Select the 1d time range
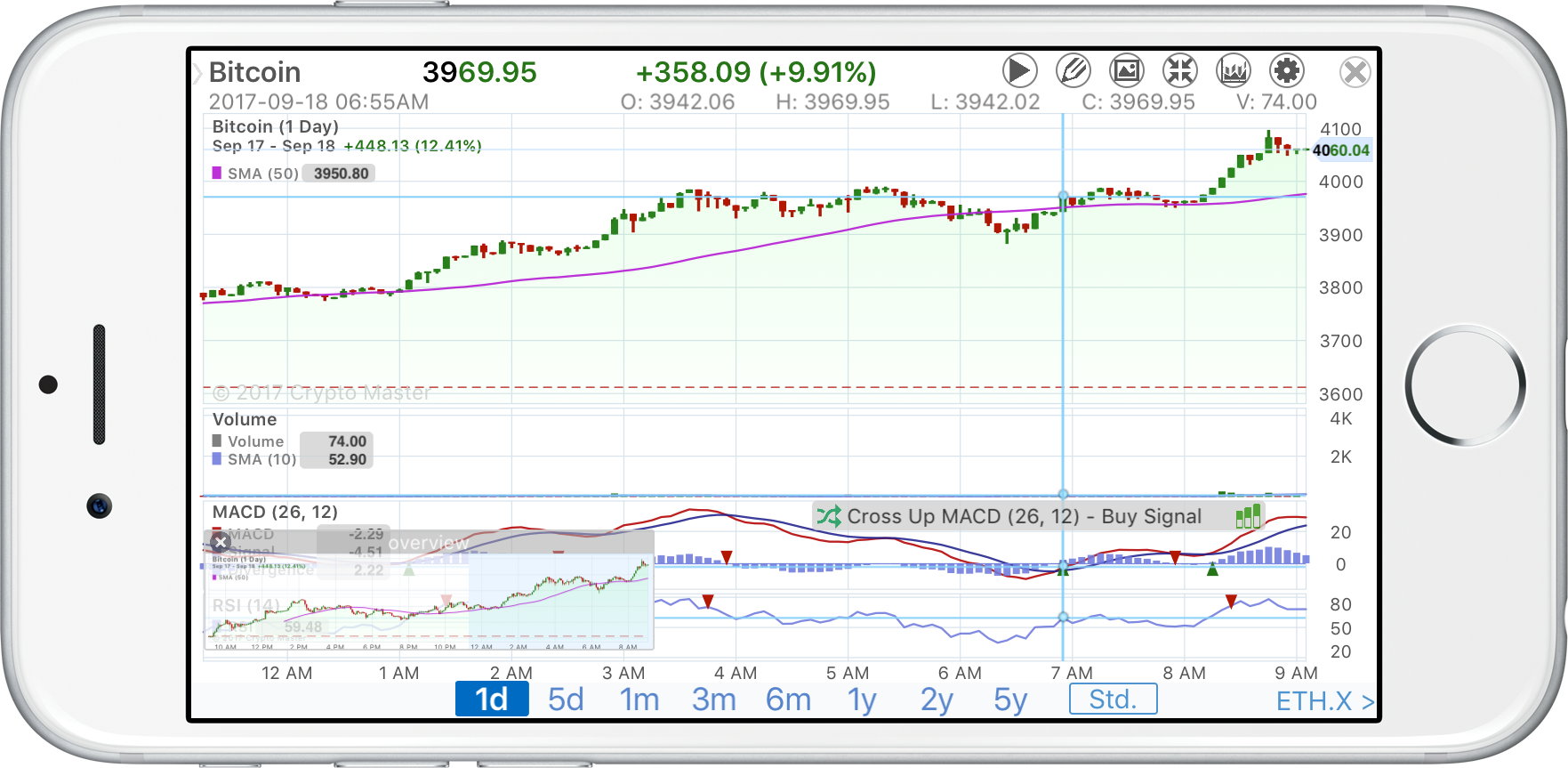The height and width of the screenshot is (768, 1568). coord(492,699)
